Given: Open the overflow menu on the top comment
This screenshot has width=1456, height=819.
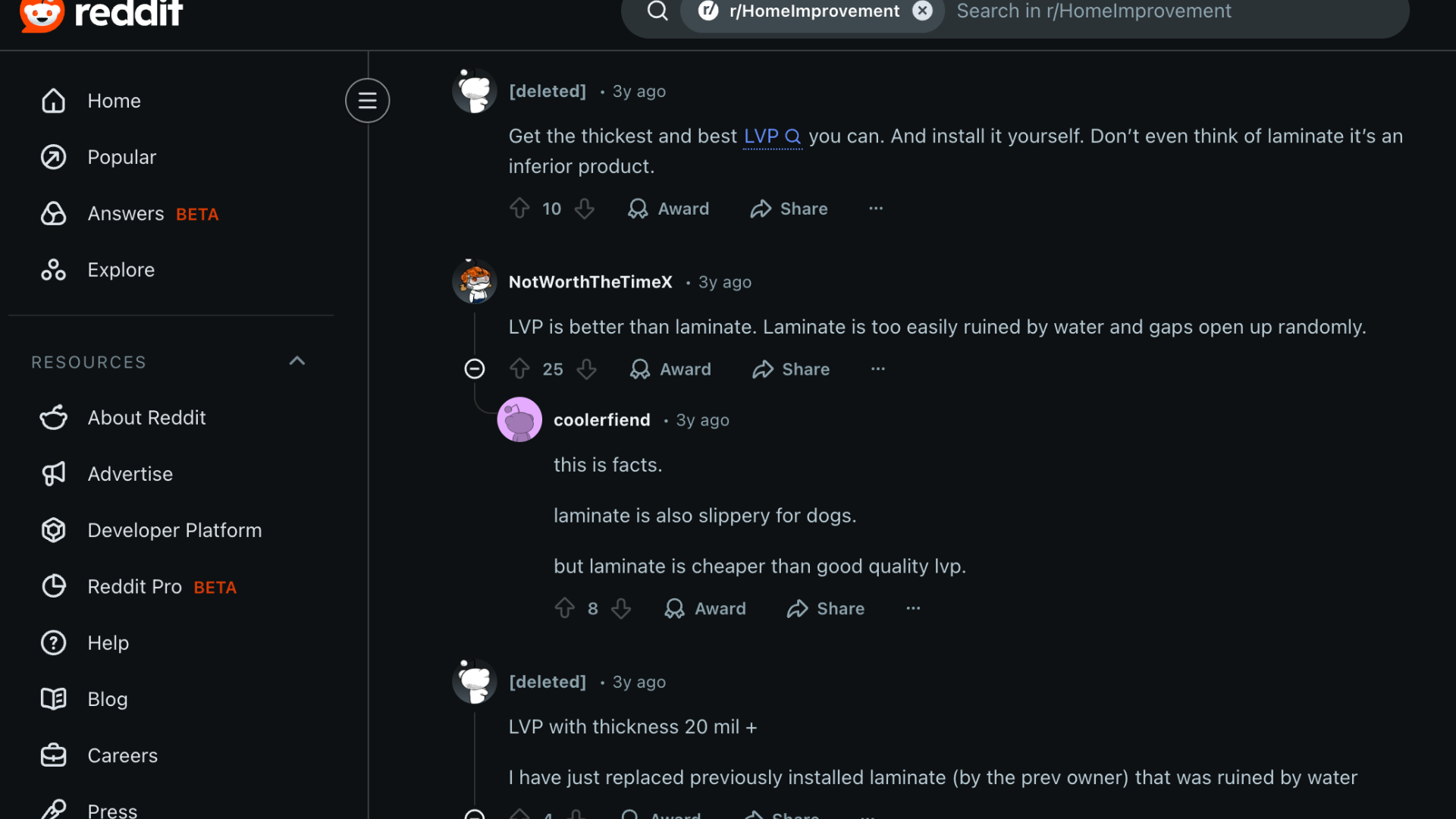Looking at the screenshot, I should coord(876,209).
